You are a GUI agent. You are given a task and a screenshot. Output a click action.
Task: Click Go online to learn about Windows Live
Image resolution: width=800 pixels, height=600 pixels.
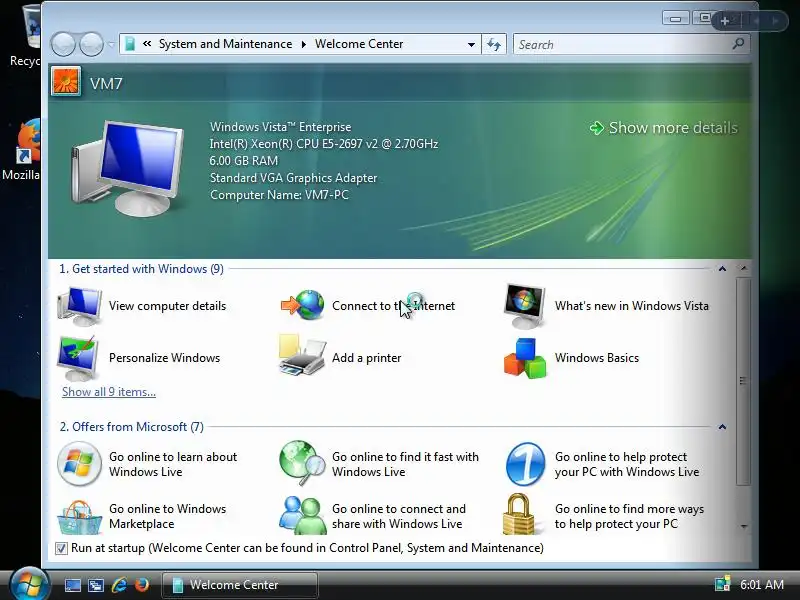click(173, 464)
